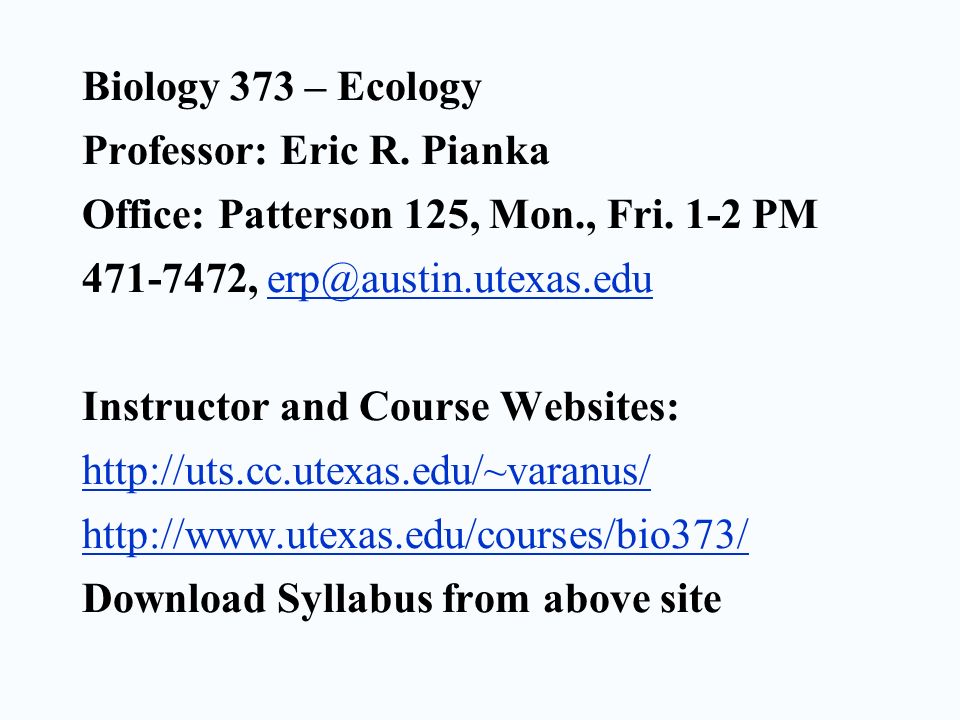
Task: Open the erp@austin.utexas.edu email link
Action: [x=460, y=279]
